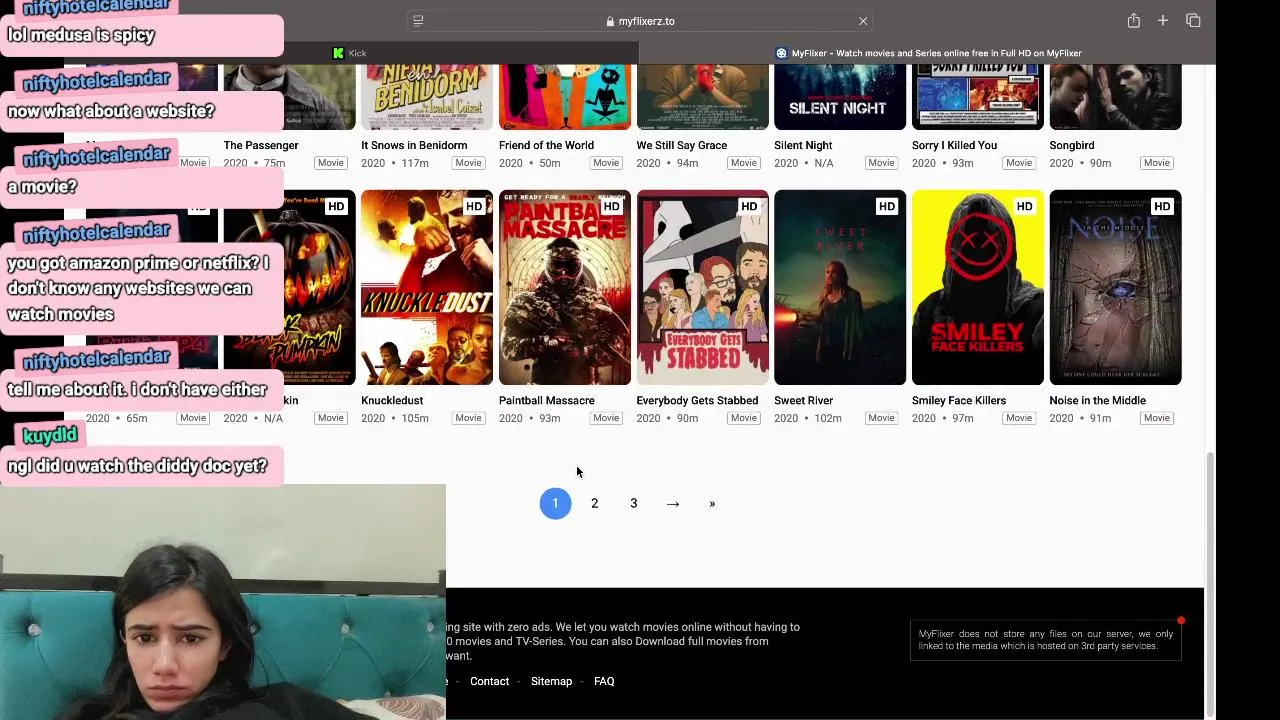Click HD badge on Knuckledust poster

[x=474, y=206]
